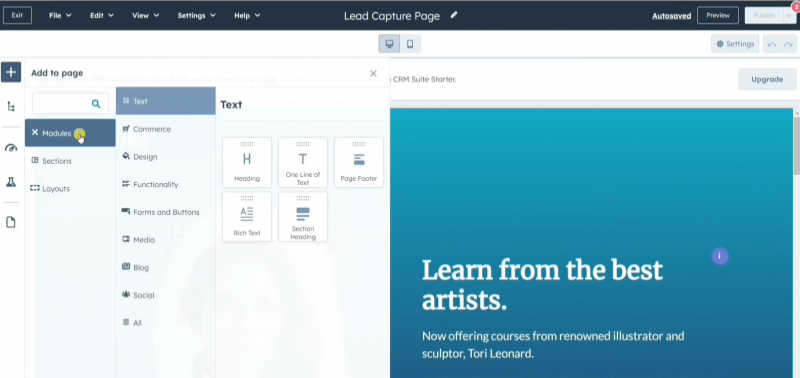
Task: Click the undo arrow icon
Action: tap(771, 44)
